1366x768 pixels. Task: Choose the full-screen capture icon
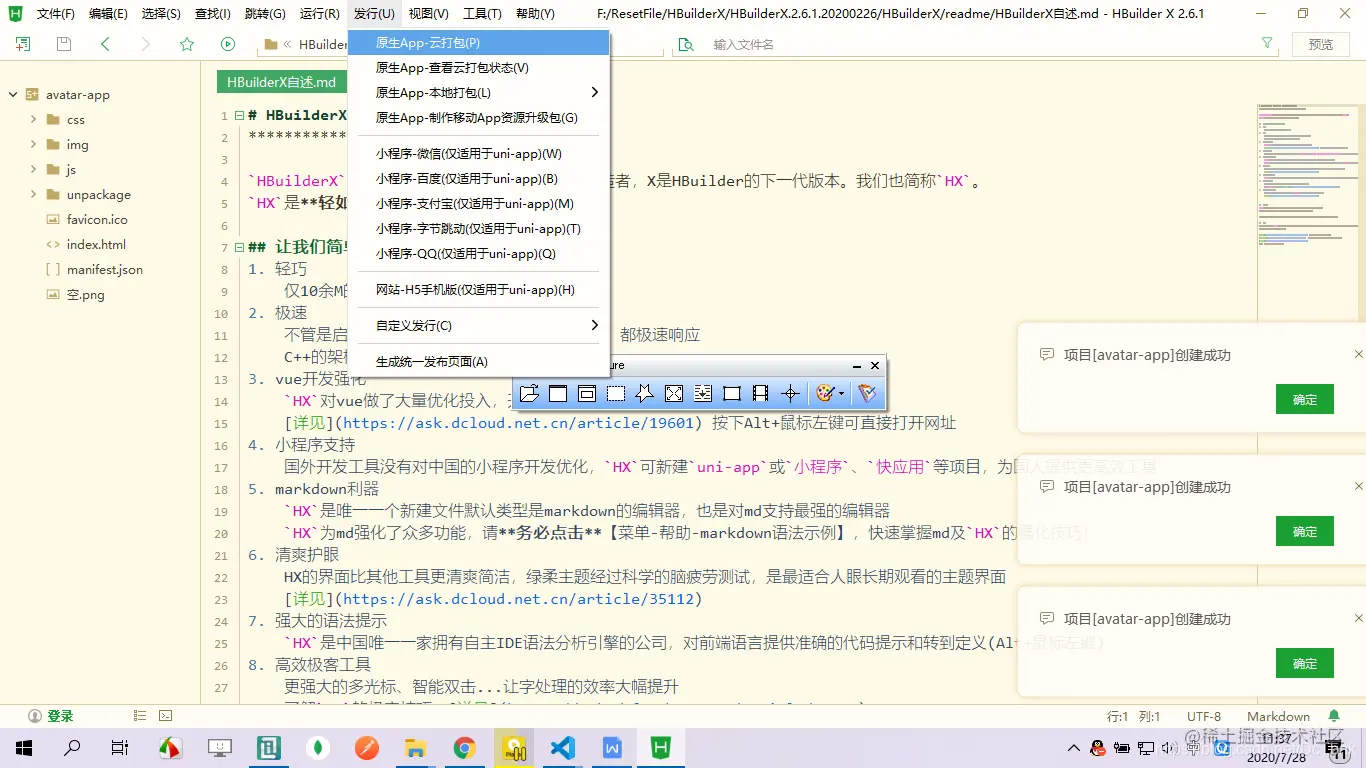click(x=674, y=393)
